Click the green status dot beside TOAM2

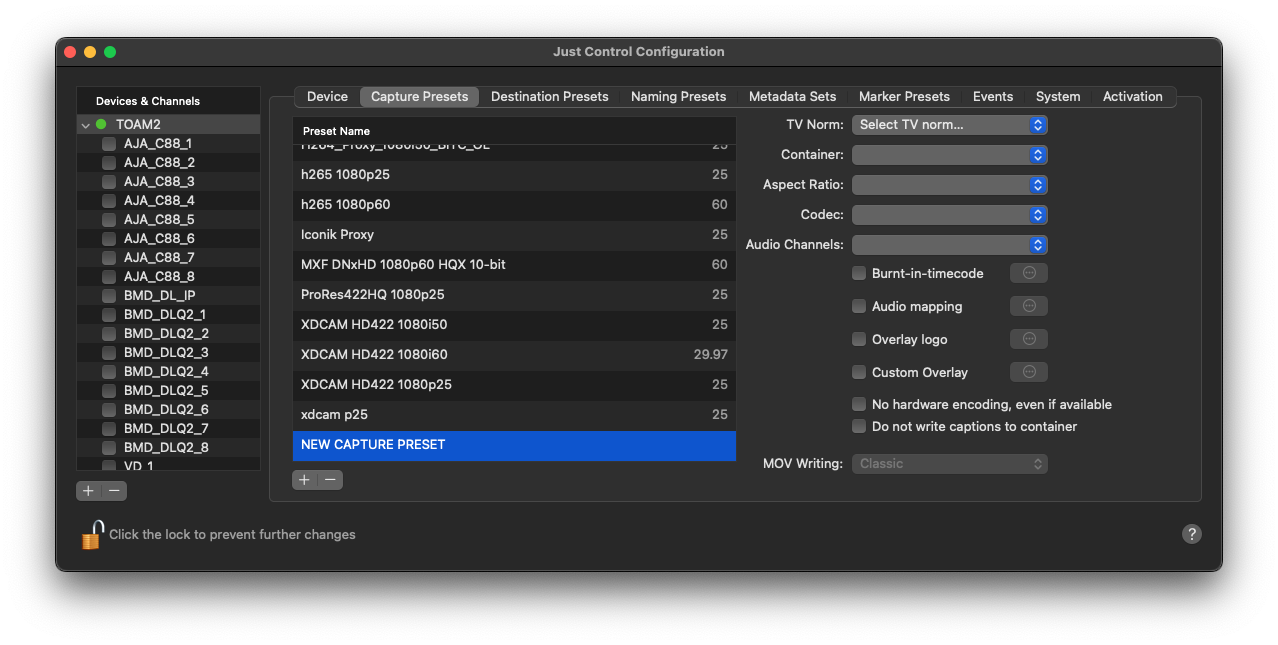pos(101,124)
